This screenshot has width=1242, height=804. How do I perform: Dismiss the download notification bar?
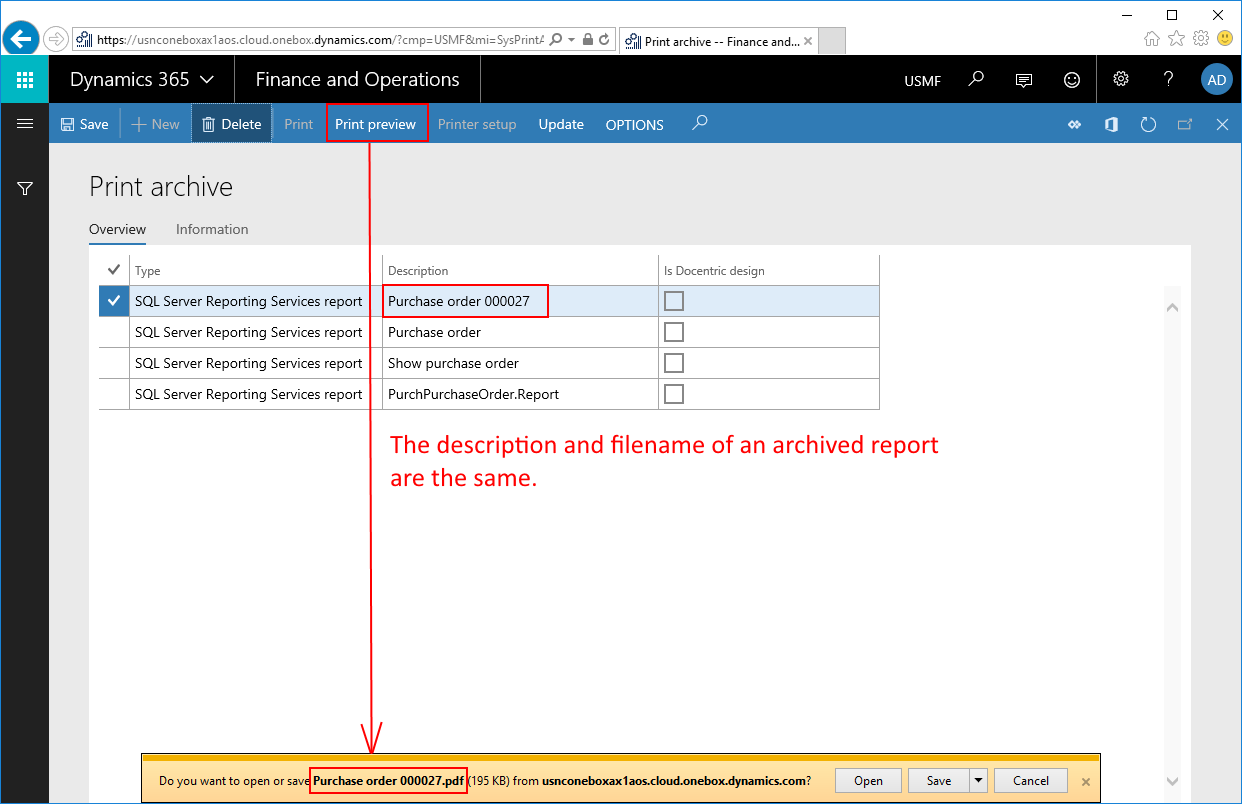(x=1086, y=782)
